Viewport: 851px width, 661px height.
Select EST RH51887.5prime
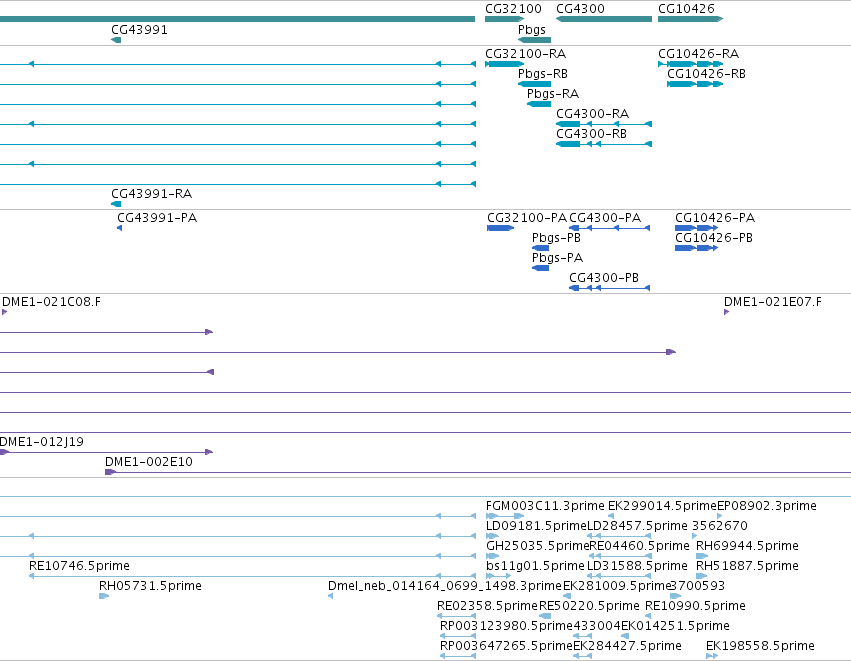702,576
